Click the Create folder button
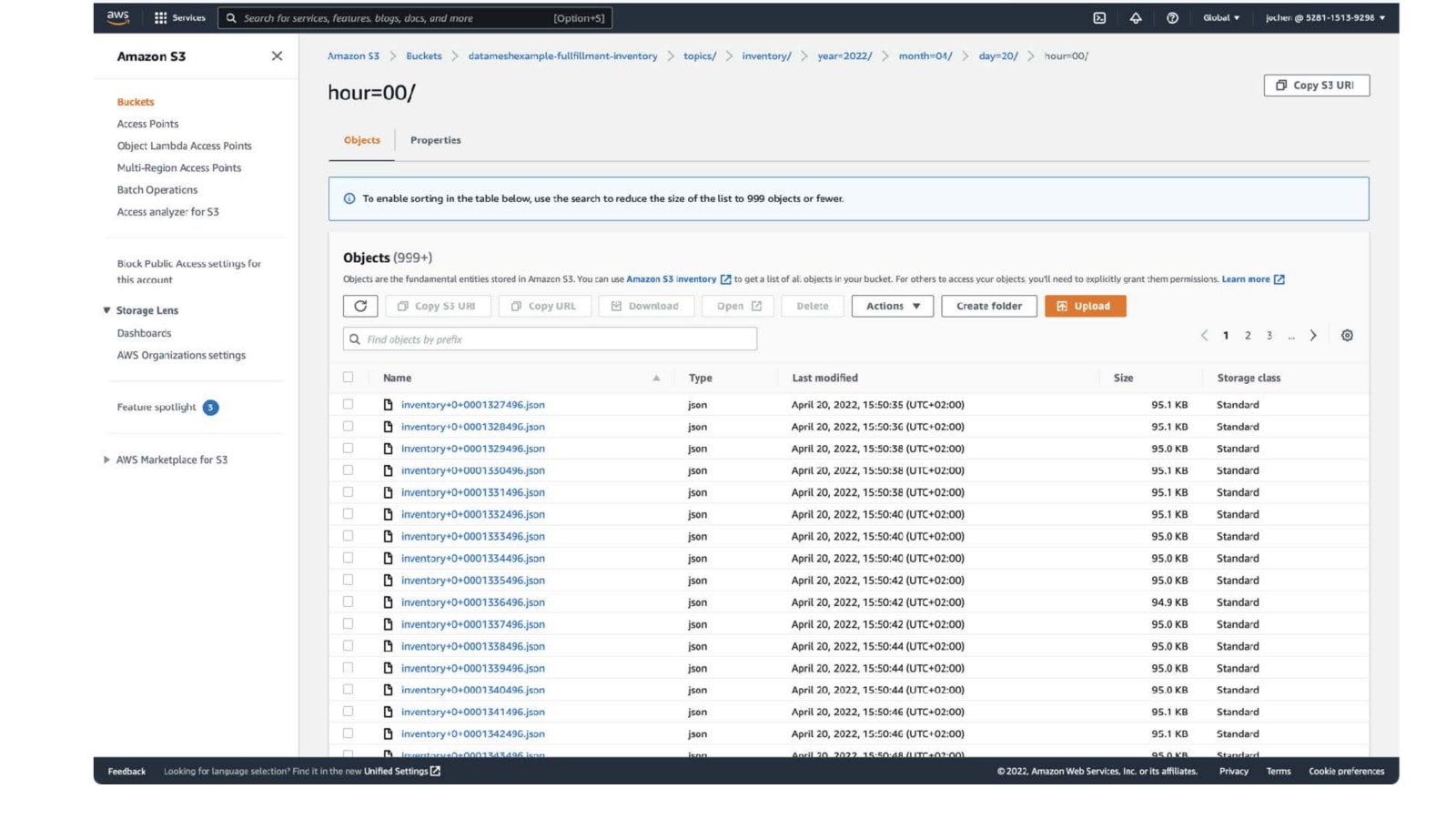 tap(989, 306)
